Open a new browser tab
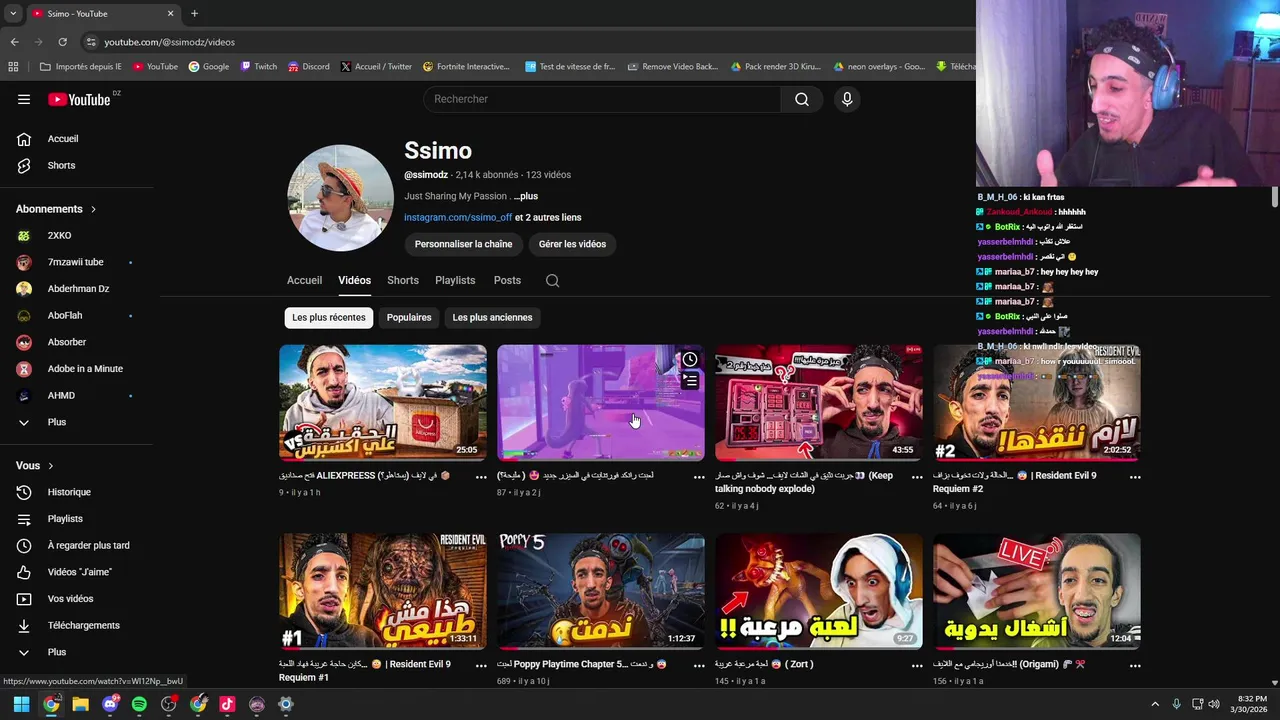This screenshot has width=1280, height=720. click(x=194, y=13)
